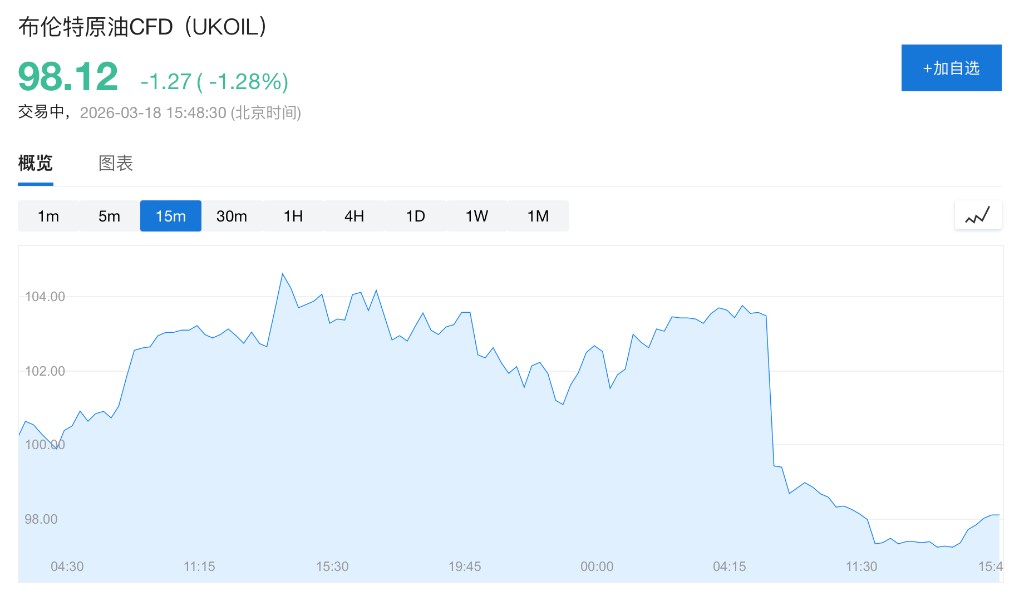Select the 15m interval
1024x594 pixels.
coord(171,216)
